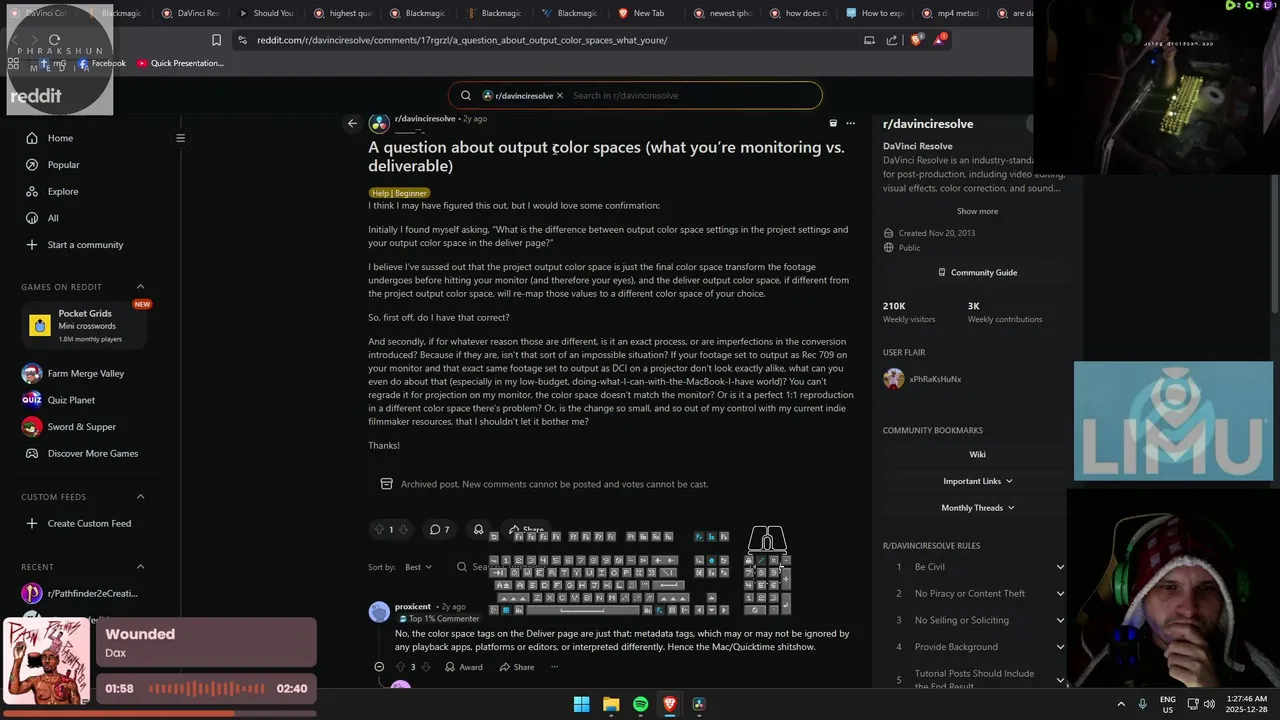This screenshot has height=720, width=1280.
Task: Remove r/davinciresolve filter from search
Action: [x=560, y=95]
